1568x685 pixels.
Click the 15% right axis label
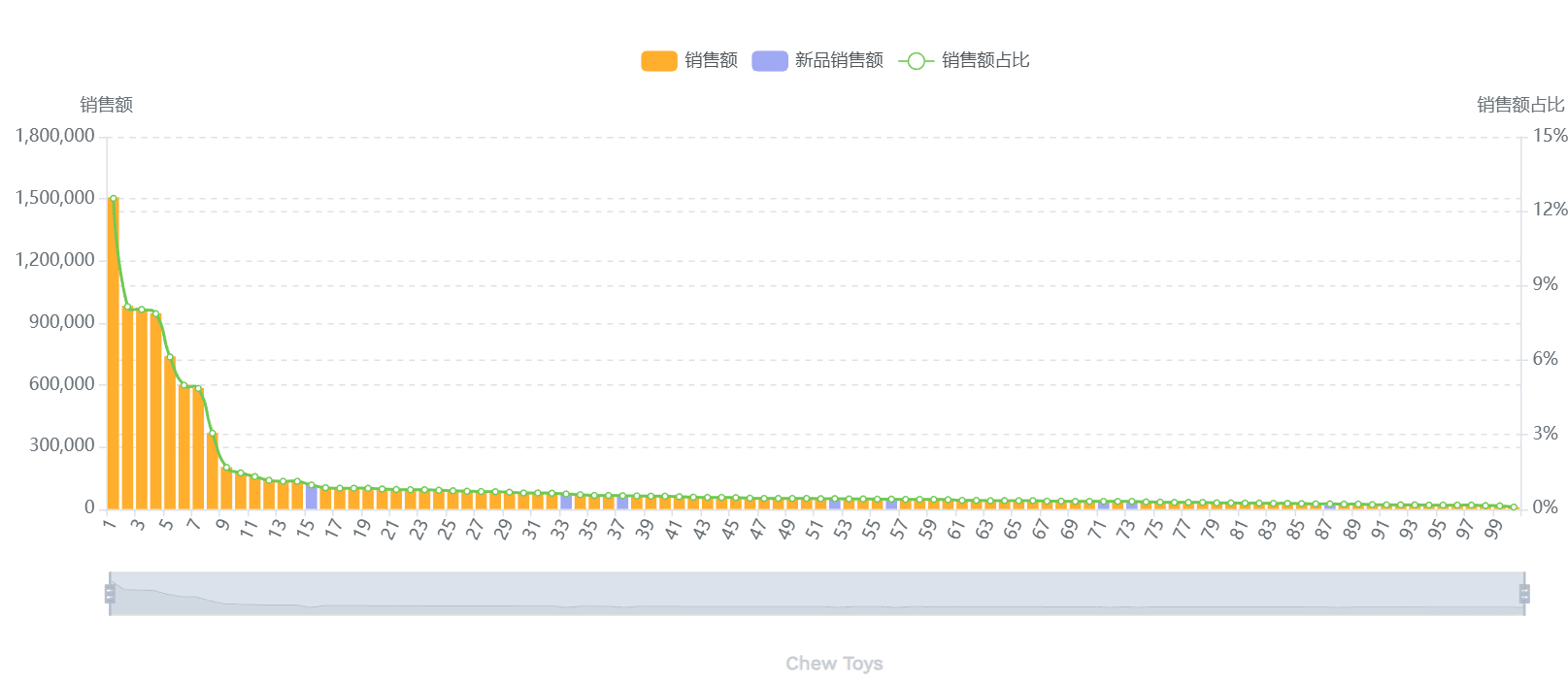pyautogui.click(x=1550, y=136)
